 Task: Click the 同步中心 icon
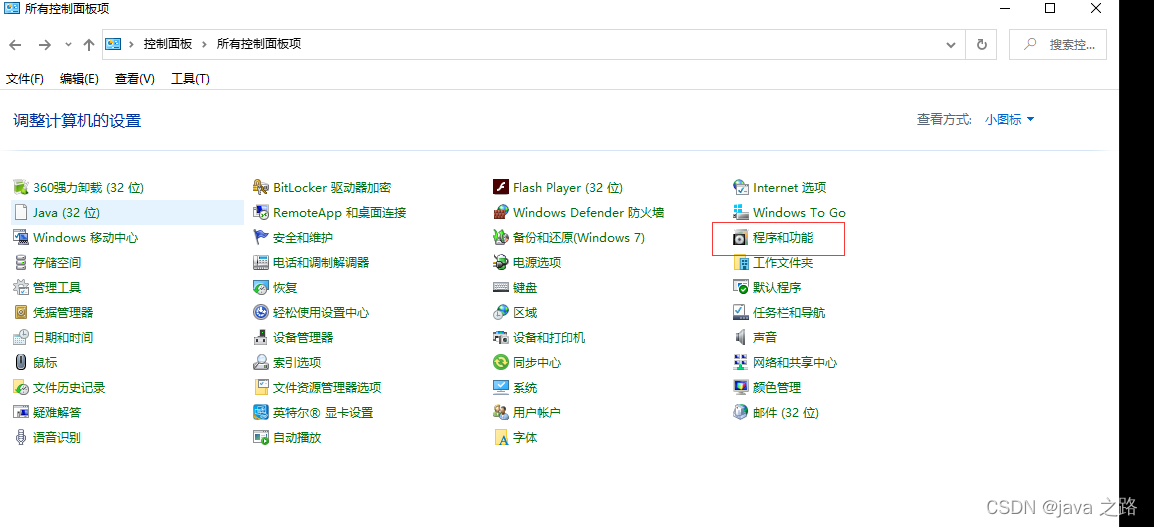tap(501, 363)
